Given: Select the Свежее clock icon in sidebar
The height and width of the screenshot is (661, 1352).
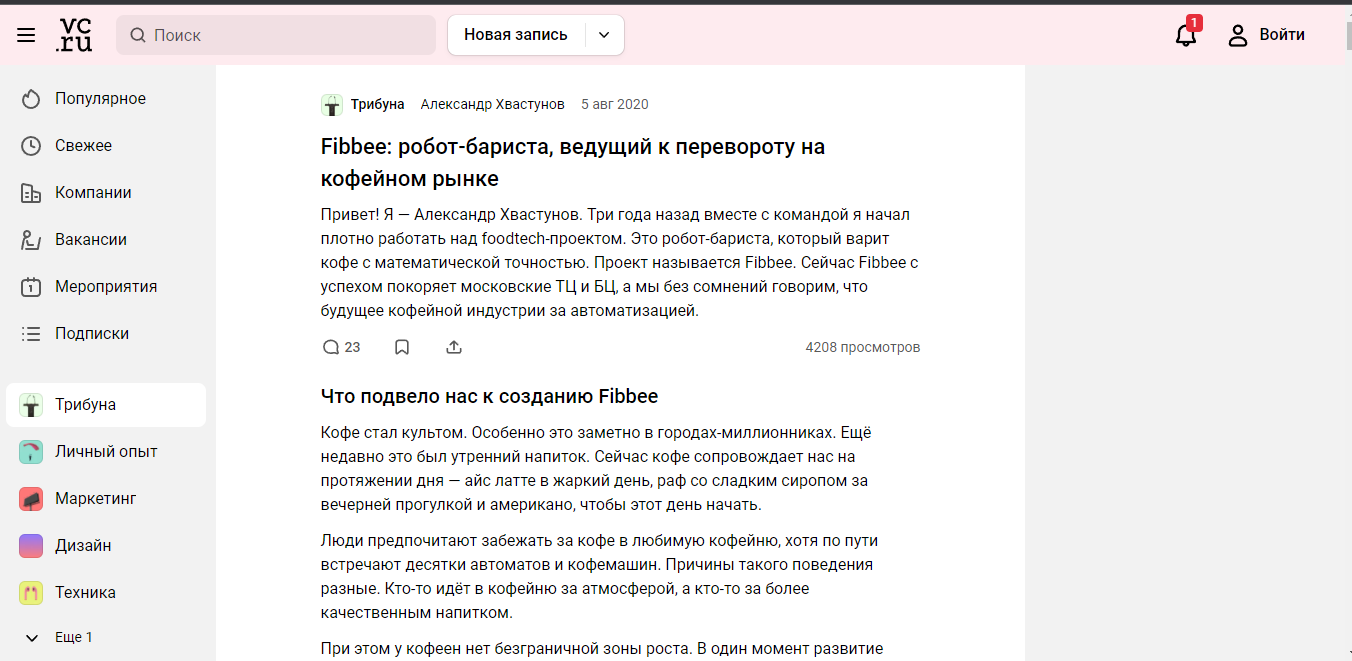Looking at the screenshot, I should click(x=31, y=145).
